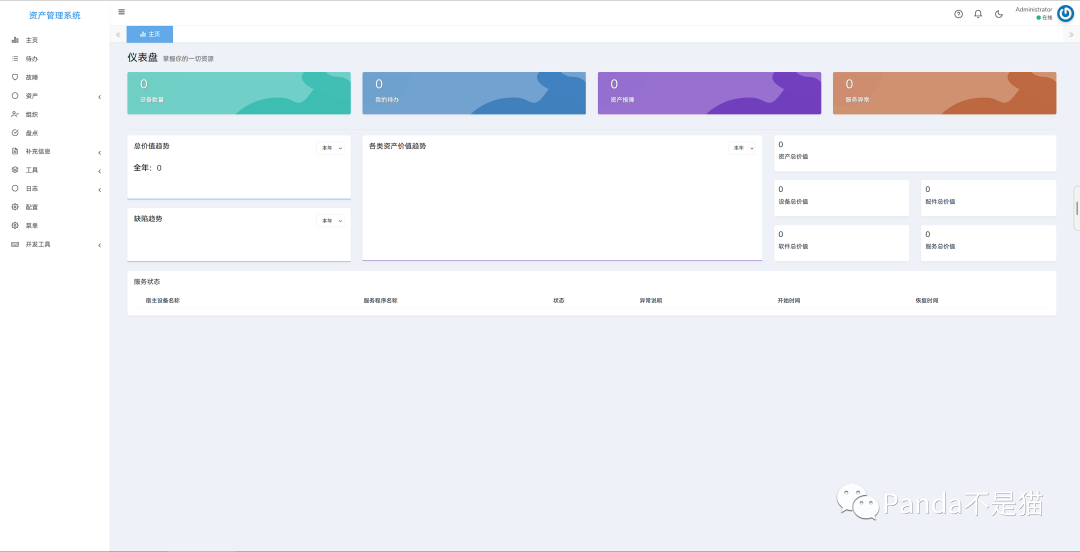Open the help question-mark icon
Screen dimensions: 1080x552
(958, 14)
